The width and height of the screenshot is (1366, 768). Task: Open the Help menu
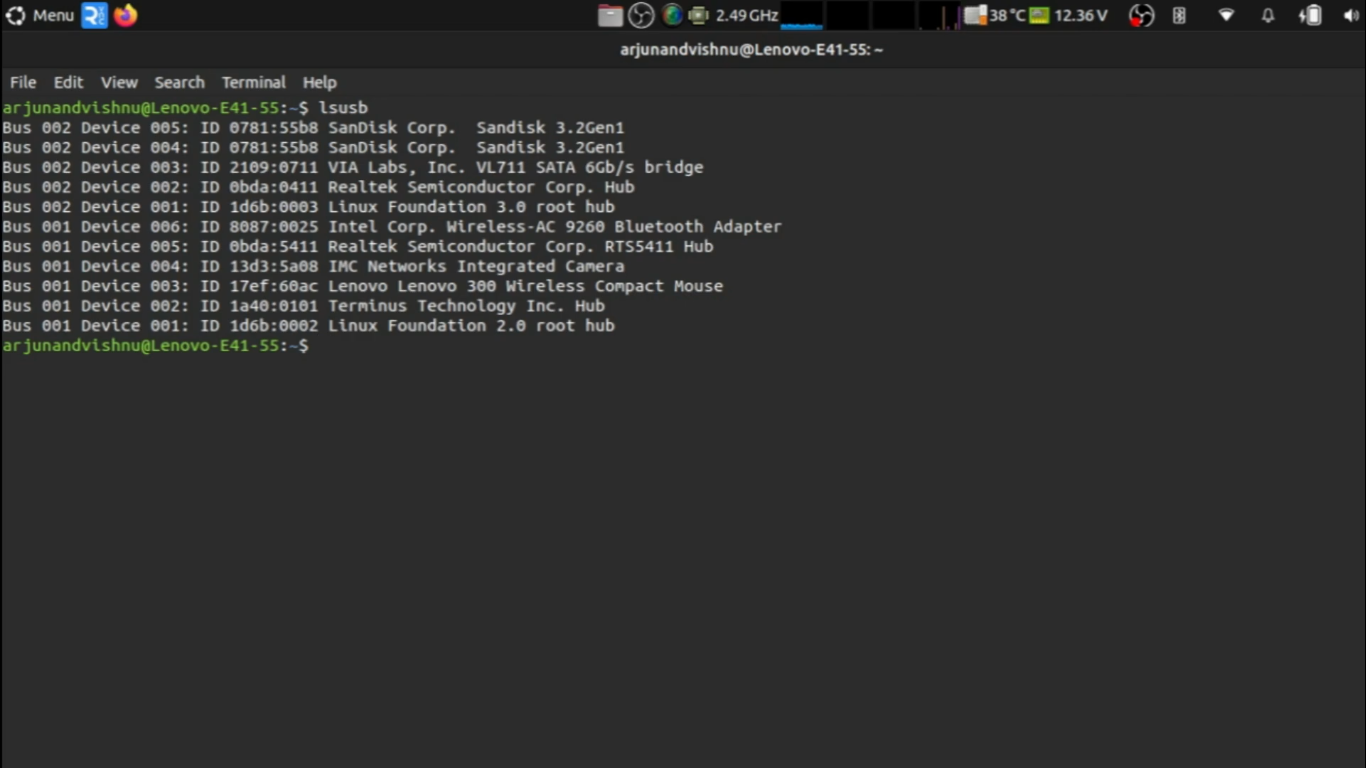(319, 82)
